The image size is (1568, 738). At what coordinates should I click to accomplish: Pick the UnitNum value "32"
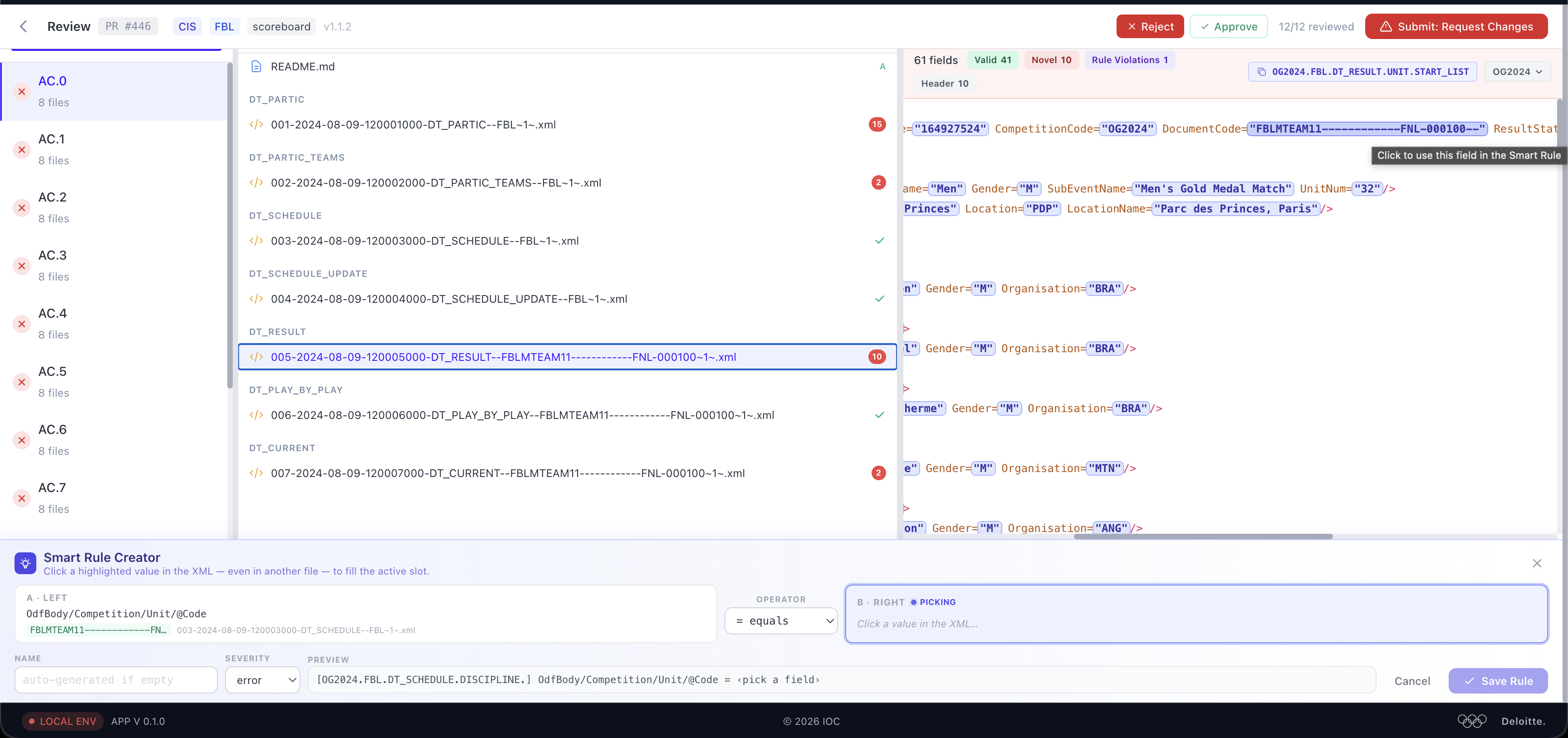coord(1367,189)
